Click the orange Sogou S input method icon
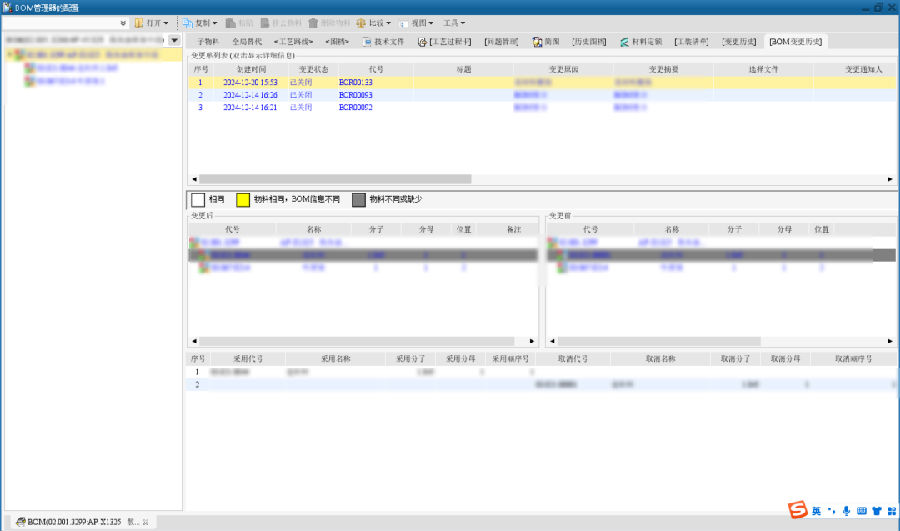The height and width of the screenshot is (531, 900). (797, 509)
